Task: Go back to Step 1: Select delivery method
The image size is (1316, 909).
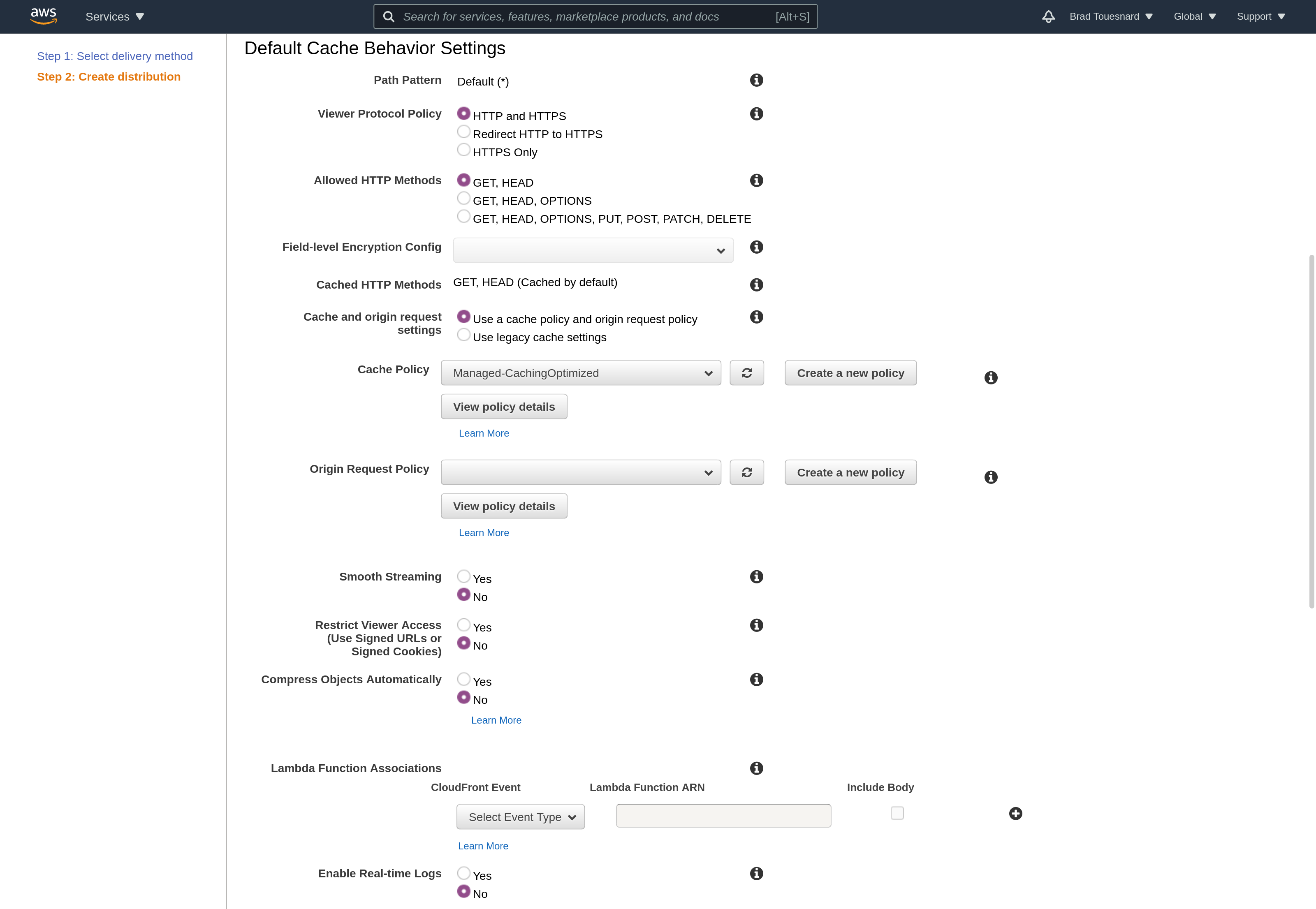Action: click(114, 56)
